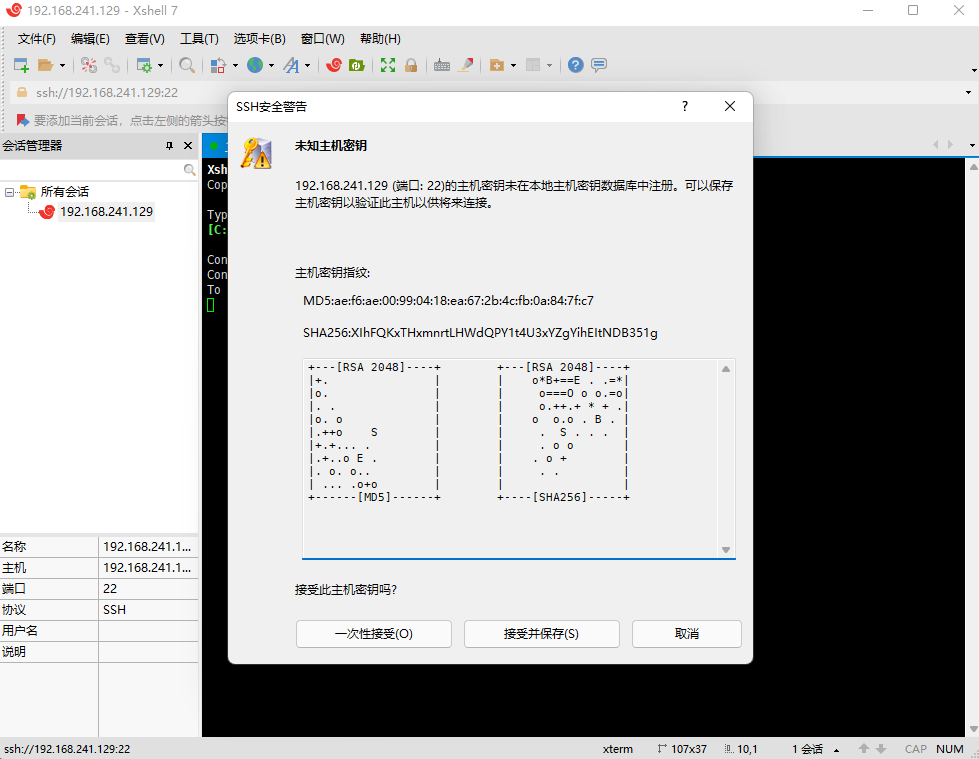Open the 工具(T) menu
This screenshot has width=979, height=759.
[x=198, y=38]
